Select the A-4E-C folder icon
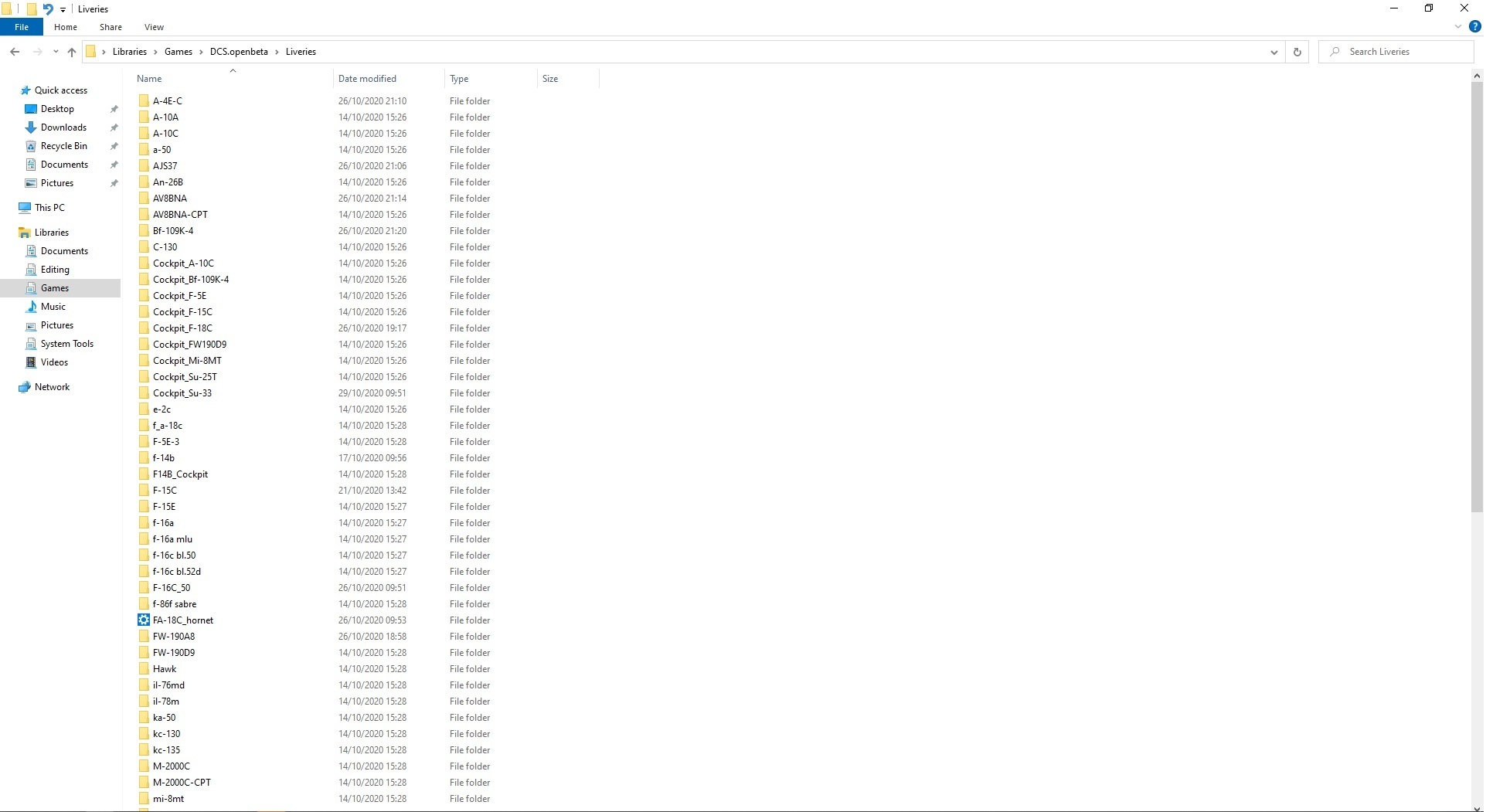 coord(144,101)
